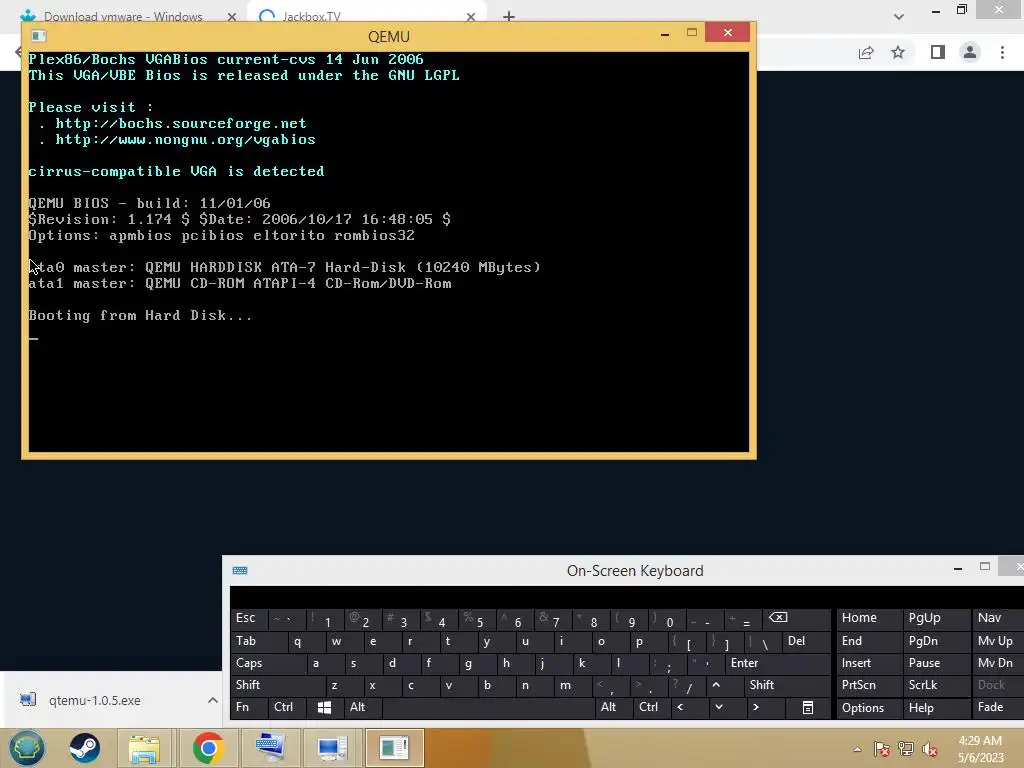1024x768 pixels.
Task: Open File Explorer from the taskbar
Action: [144, 748]
